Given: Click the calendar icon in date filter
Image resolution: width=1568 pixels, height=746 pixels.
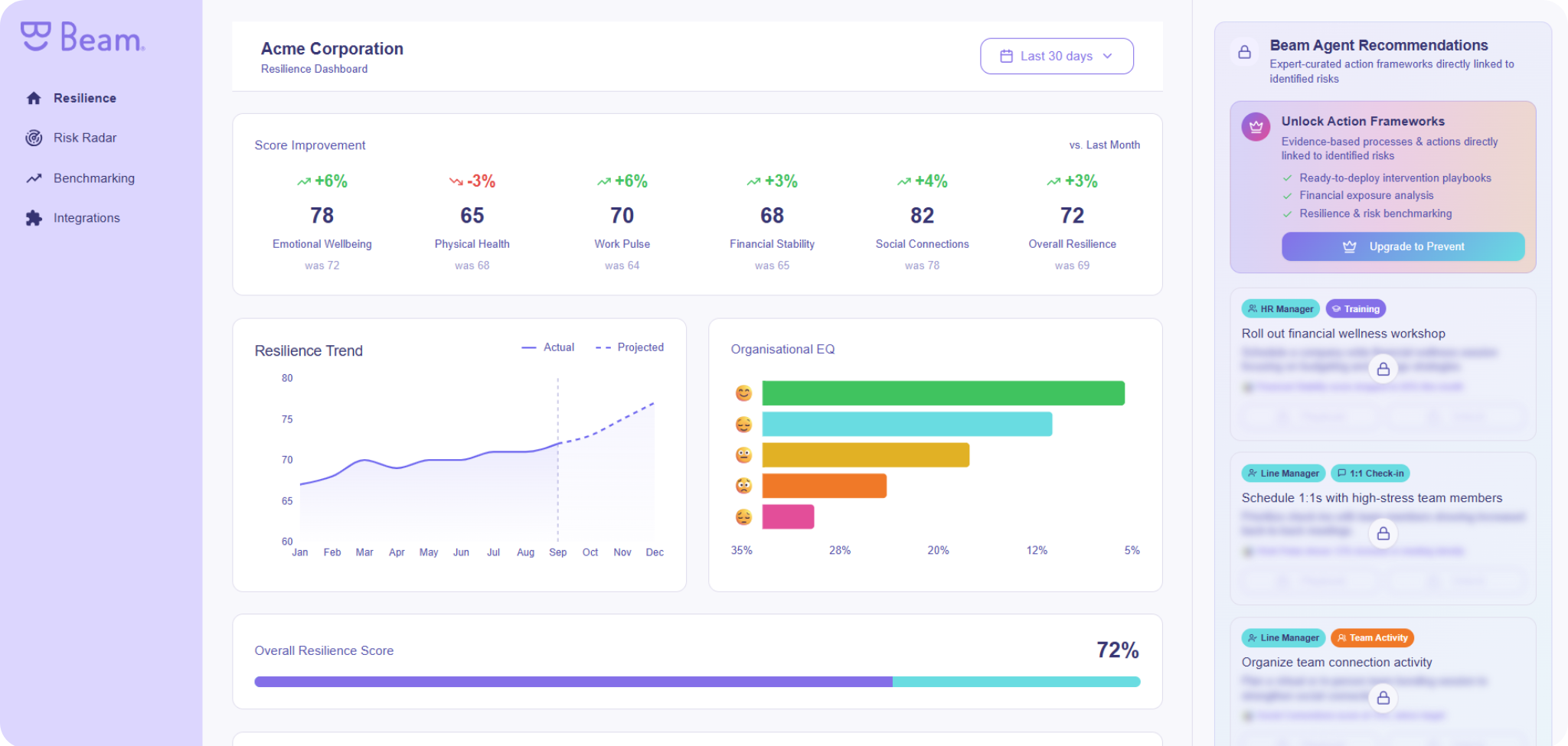Looking at the screenshot, I should tap(1007, 56).
